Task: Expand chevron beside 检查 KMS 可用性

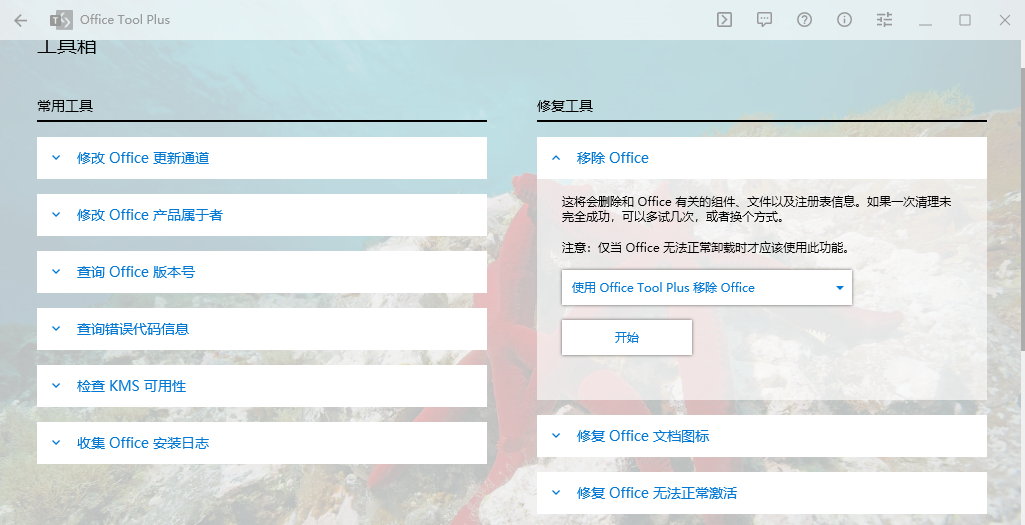Action: coord(56,385)
